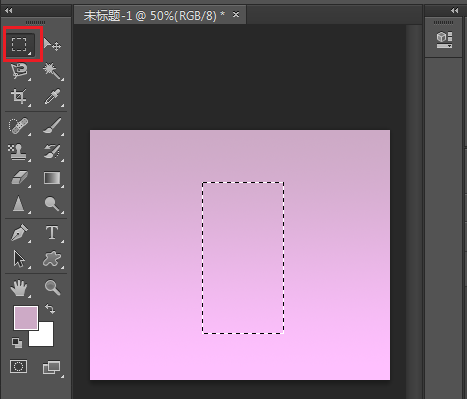The height and width of the screenshot is (399, 467).
Task: Close the 未标题-1 document tab
Action: [236, 15]
